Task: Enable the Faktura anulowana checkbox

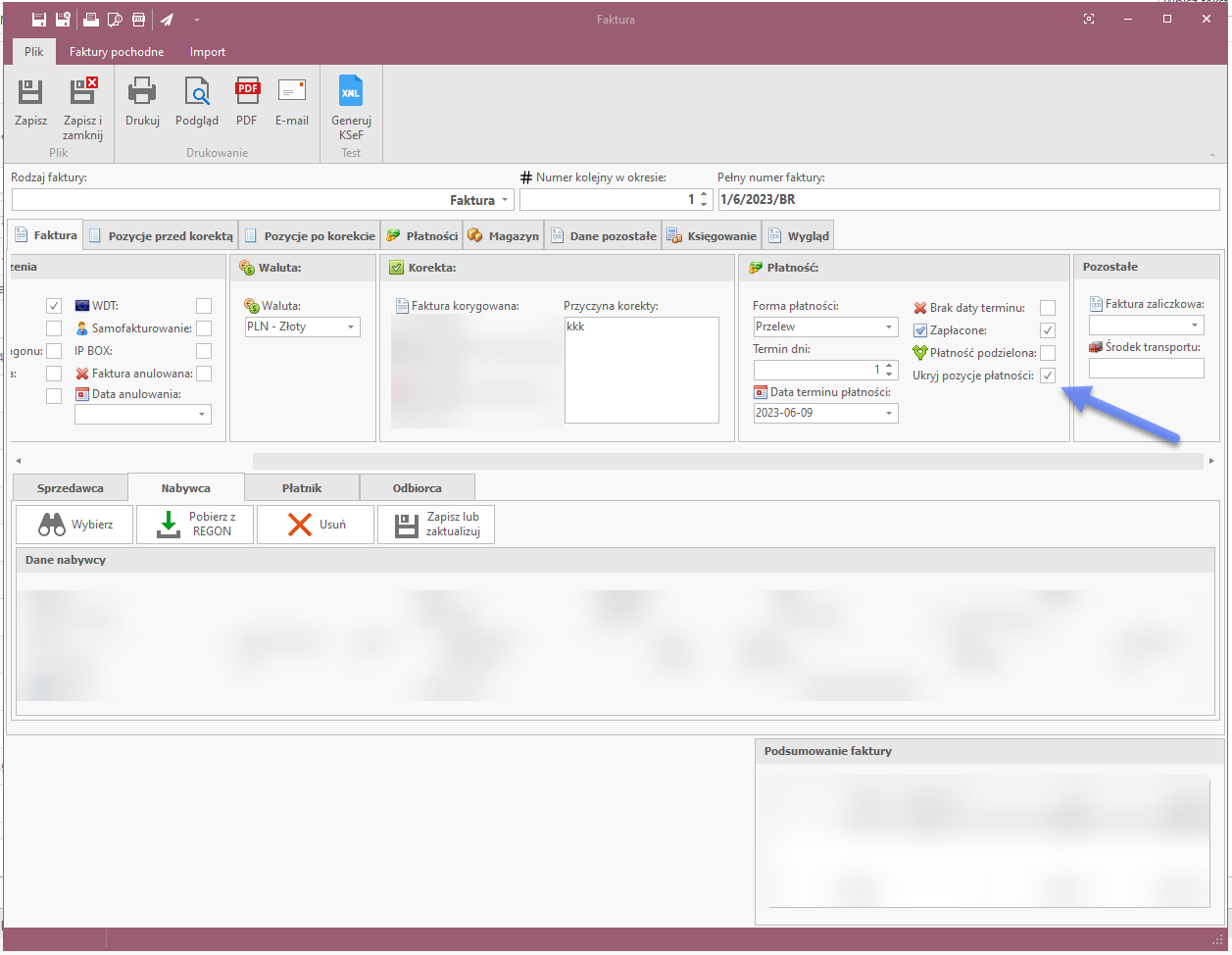Action: point(204,374)
